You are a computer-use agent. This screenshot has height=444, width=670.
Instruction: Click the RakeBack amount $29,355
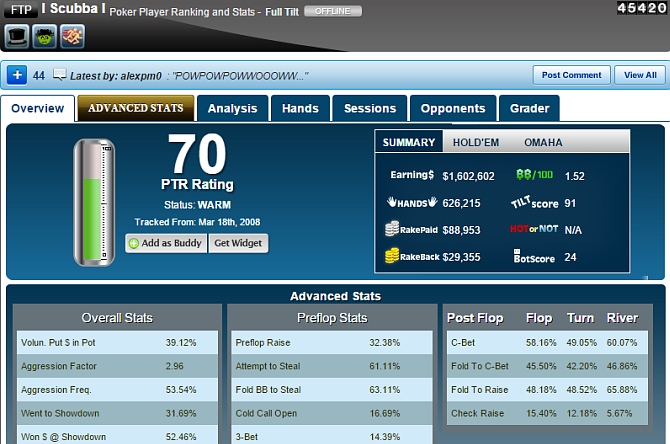461,257
